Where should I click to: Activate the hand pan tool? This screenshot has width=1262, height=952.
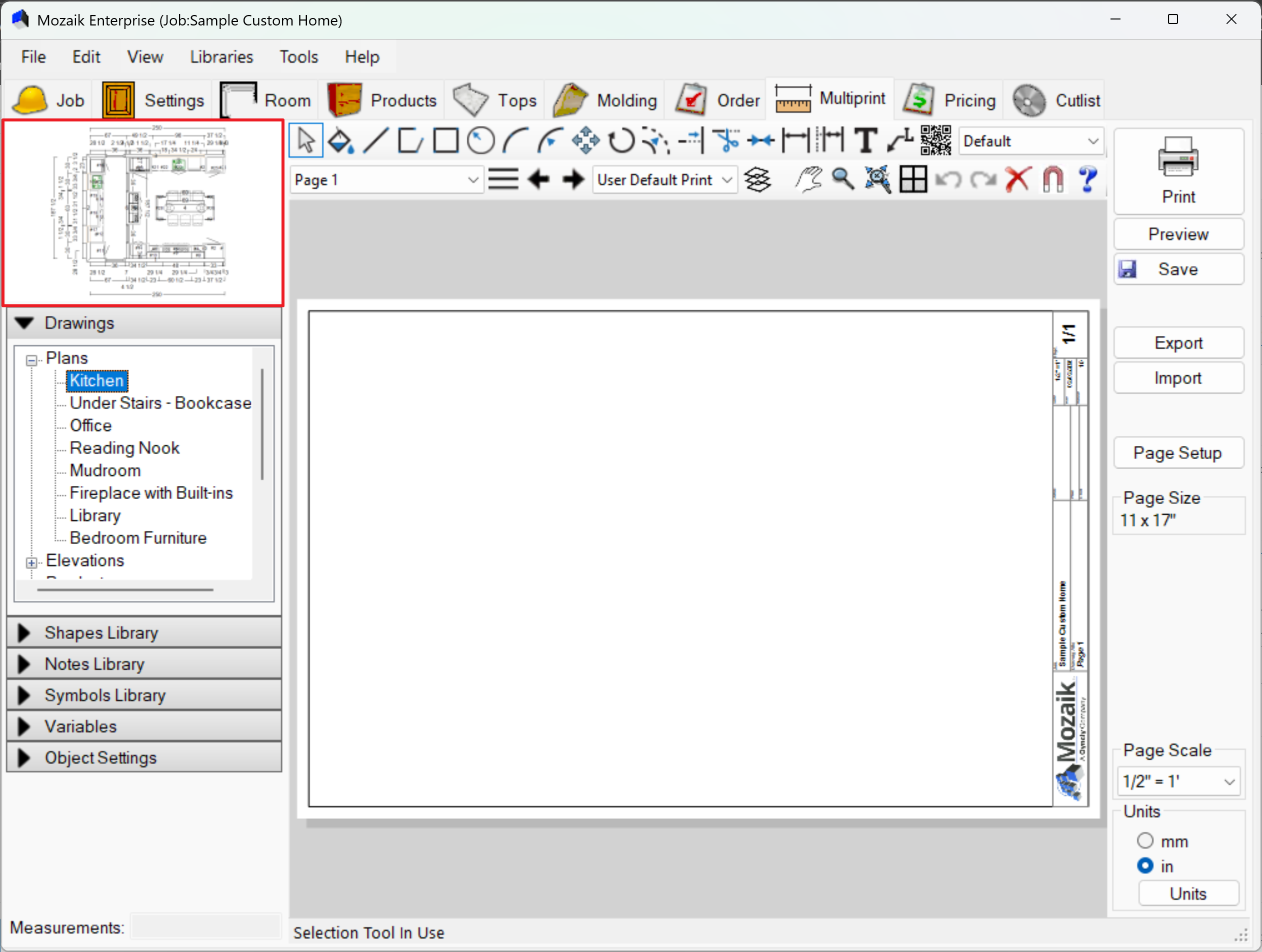coord(808,180)
